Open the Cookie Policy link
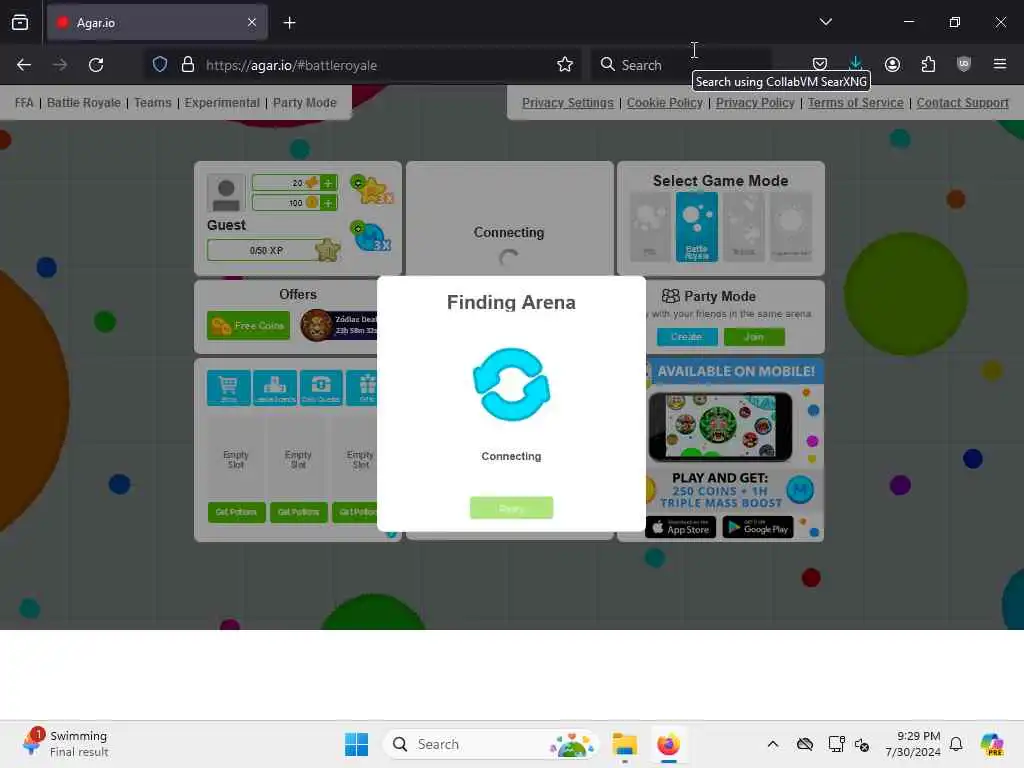Screen dimensions: 1024x768 click(665, 103)
